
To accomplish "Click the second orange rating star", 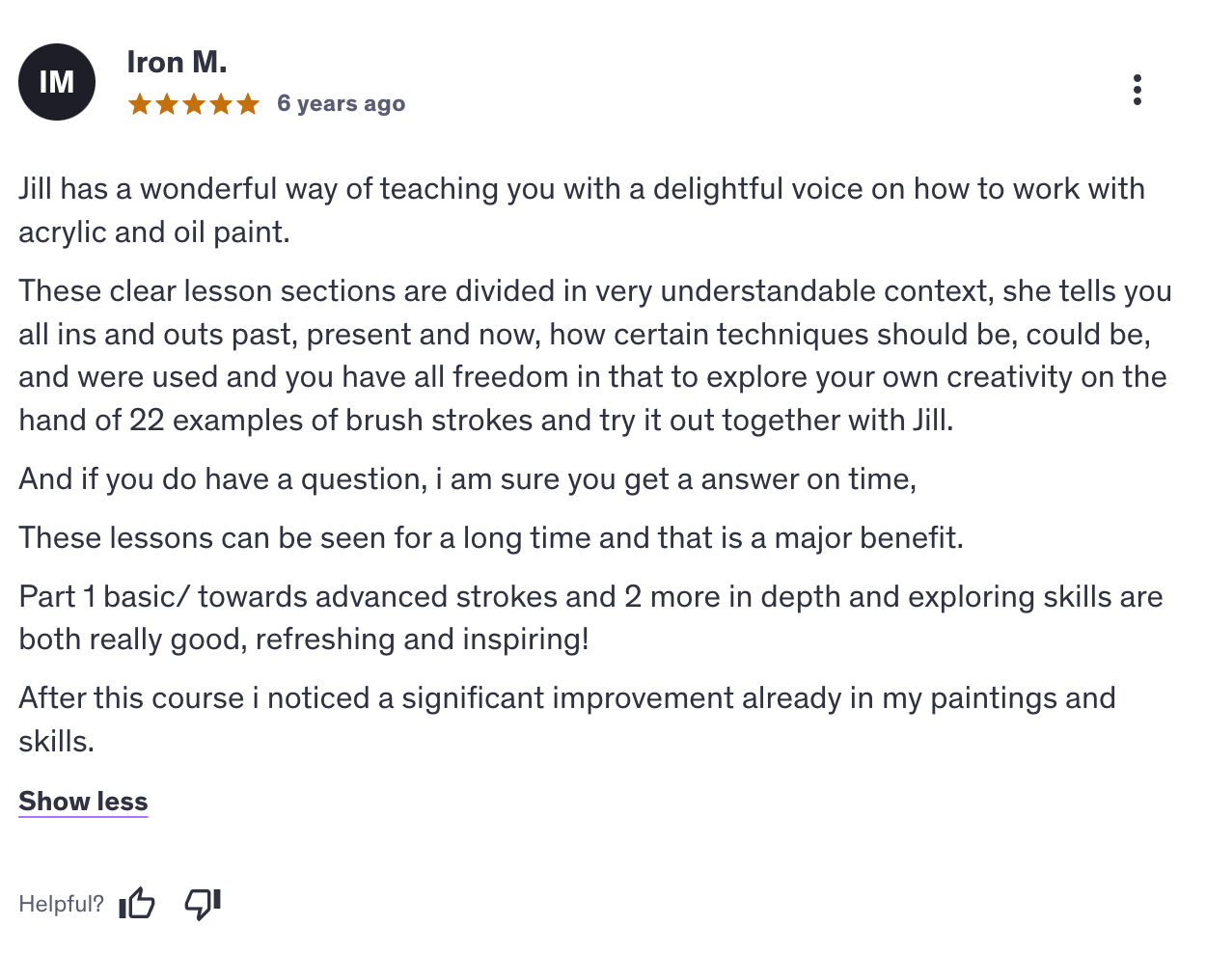I will coord(167,103).
